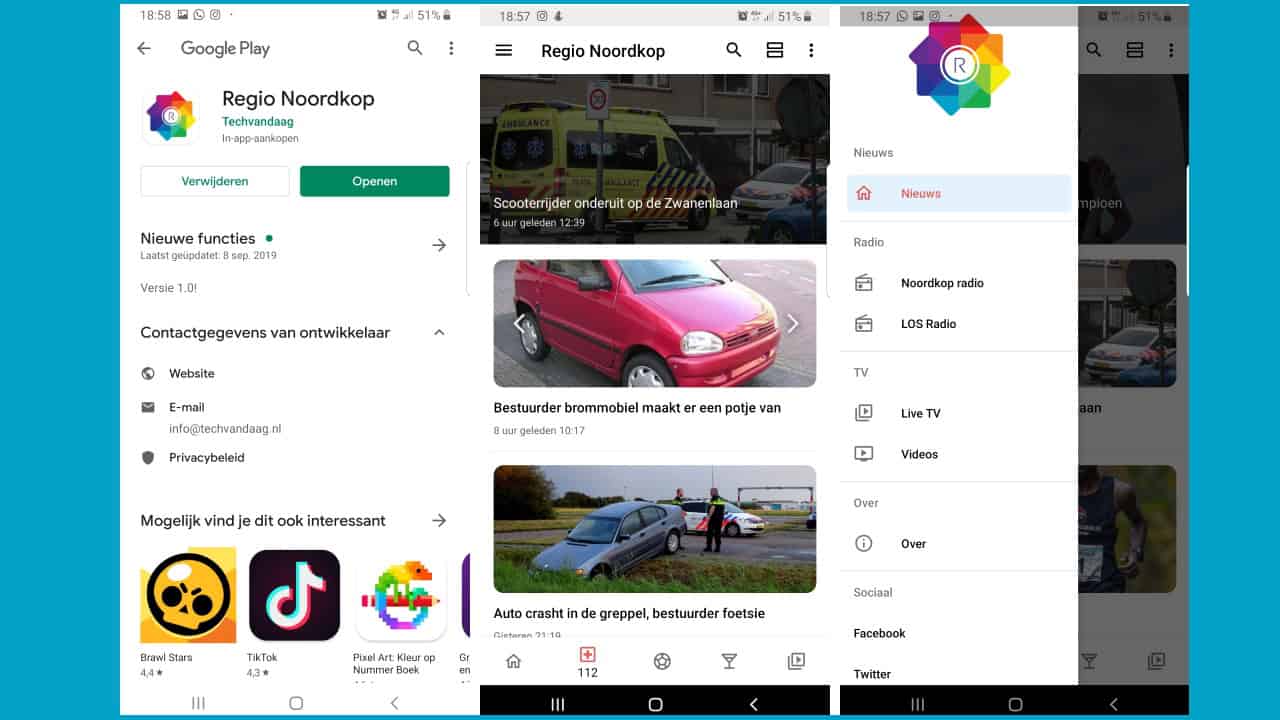Tap Android home button on news screen
The height and width of the screenshot is (720, 1280).
pos(655,704)
